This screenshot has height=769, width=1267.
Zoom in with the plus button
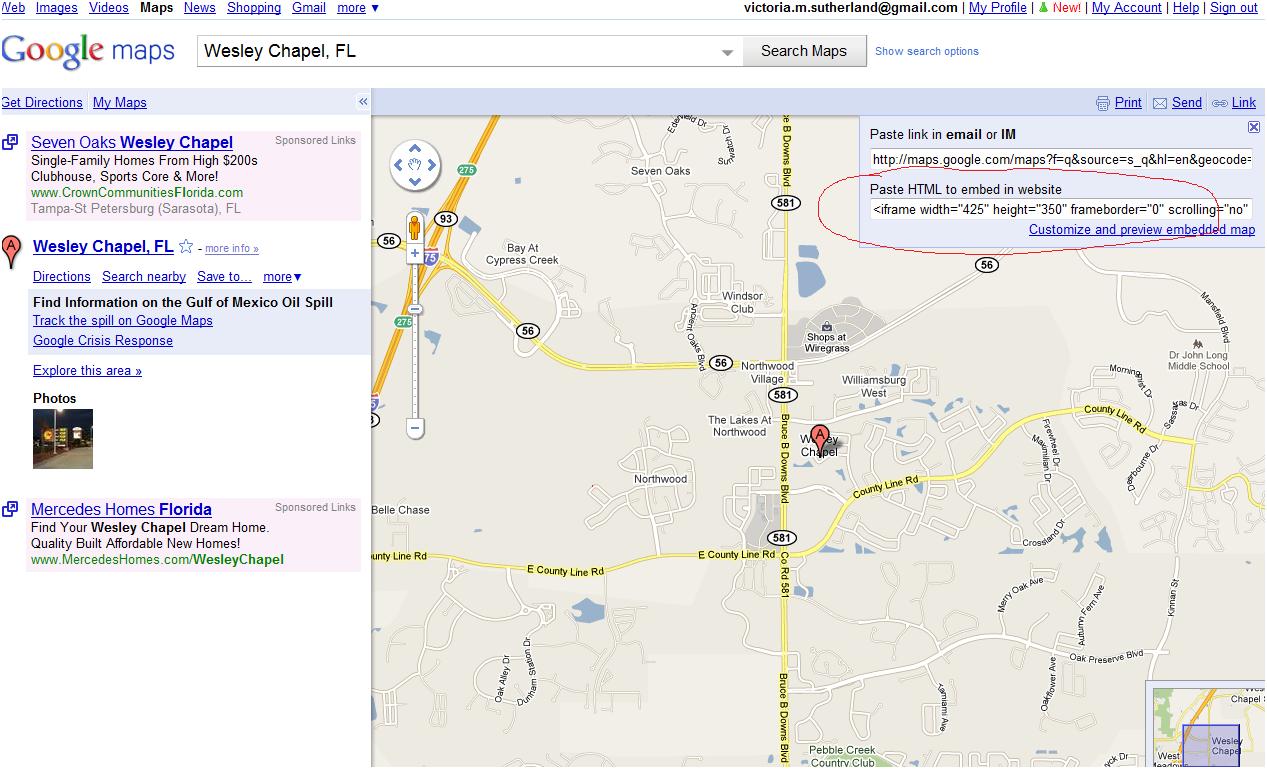click(x=415, y=255)
